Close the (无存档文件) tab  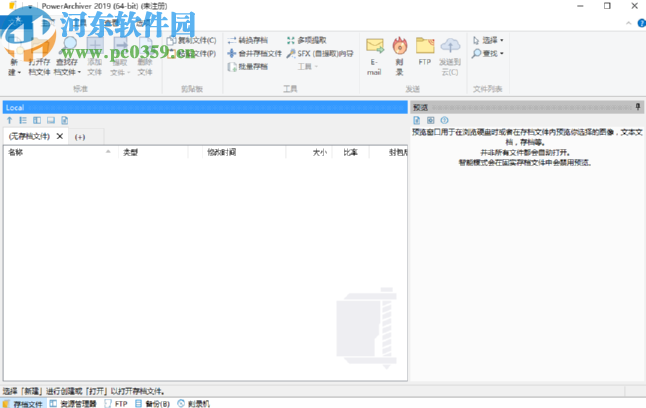[x=60, y=136]
